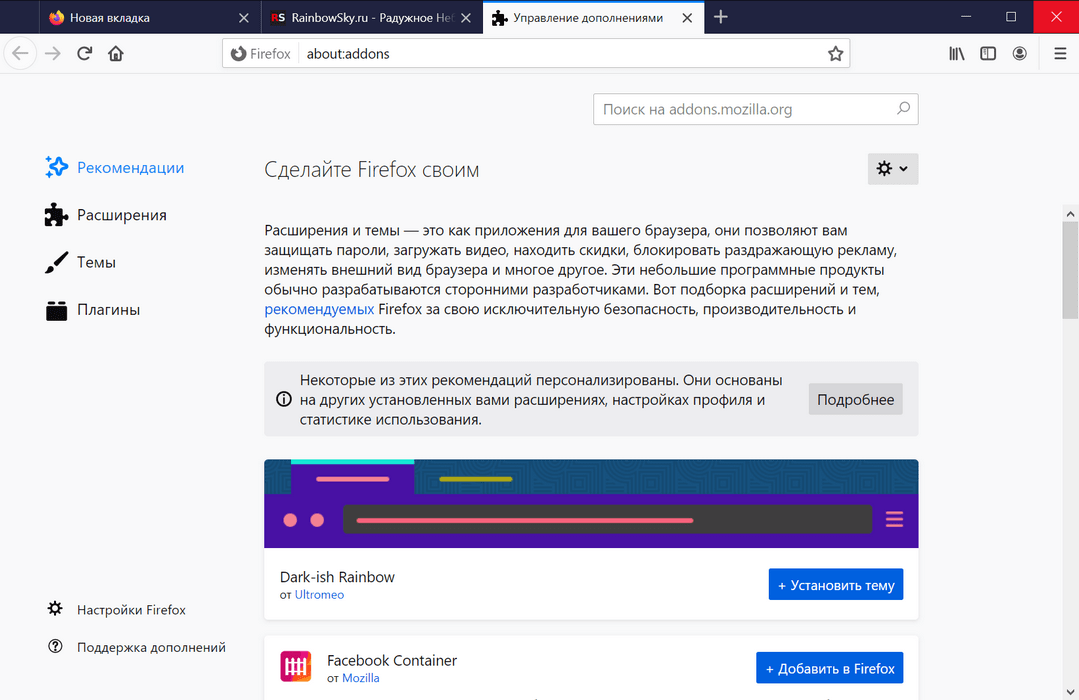
Task: Open the Плагины section
Action: (93, 310)
